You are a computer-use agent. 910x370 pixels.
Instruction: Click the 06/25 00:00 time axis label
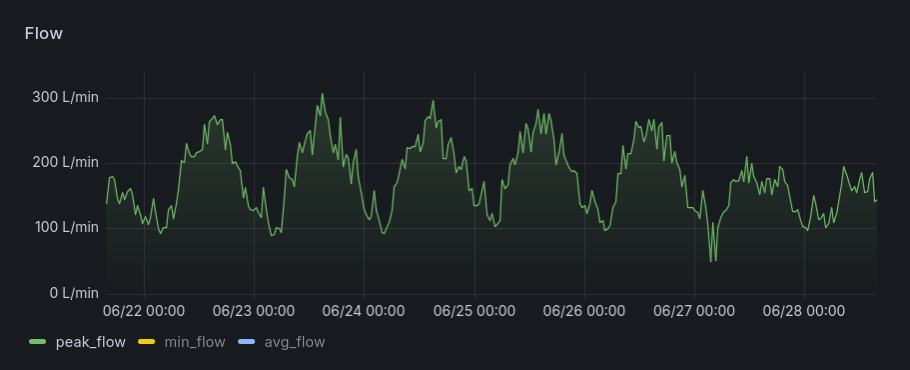(x=474, y=311)
